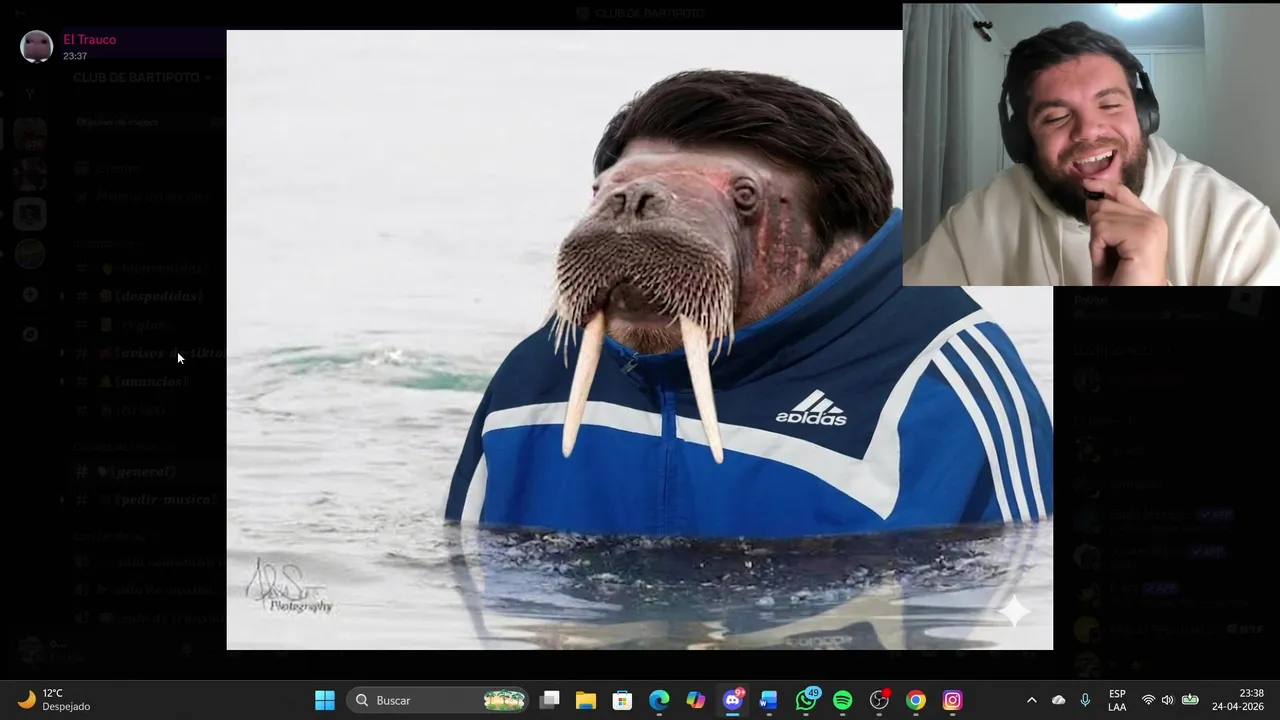Open WhatsApp with 49 unread badge
Screen dimensions: 1280x720
point(806,700)
